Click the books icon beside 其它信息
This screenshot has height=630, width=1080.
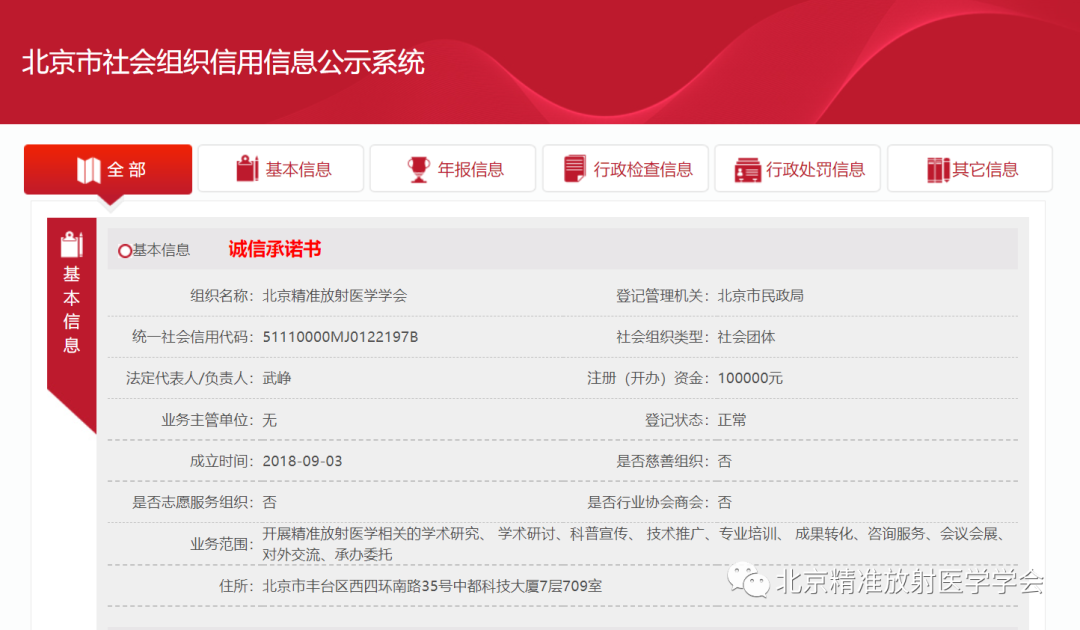pyautogui.click(x=937, y=169)
